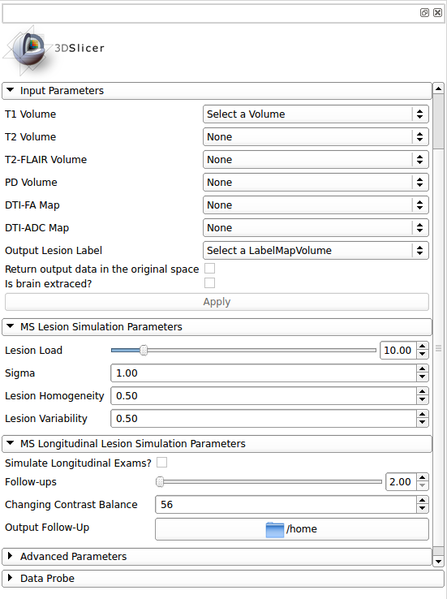Decrease the Sigma value with down arrow
This screenshot has height=599, width=447.
coord(422,377)
